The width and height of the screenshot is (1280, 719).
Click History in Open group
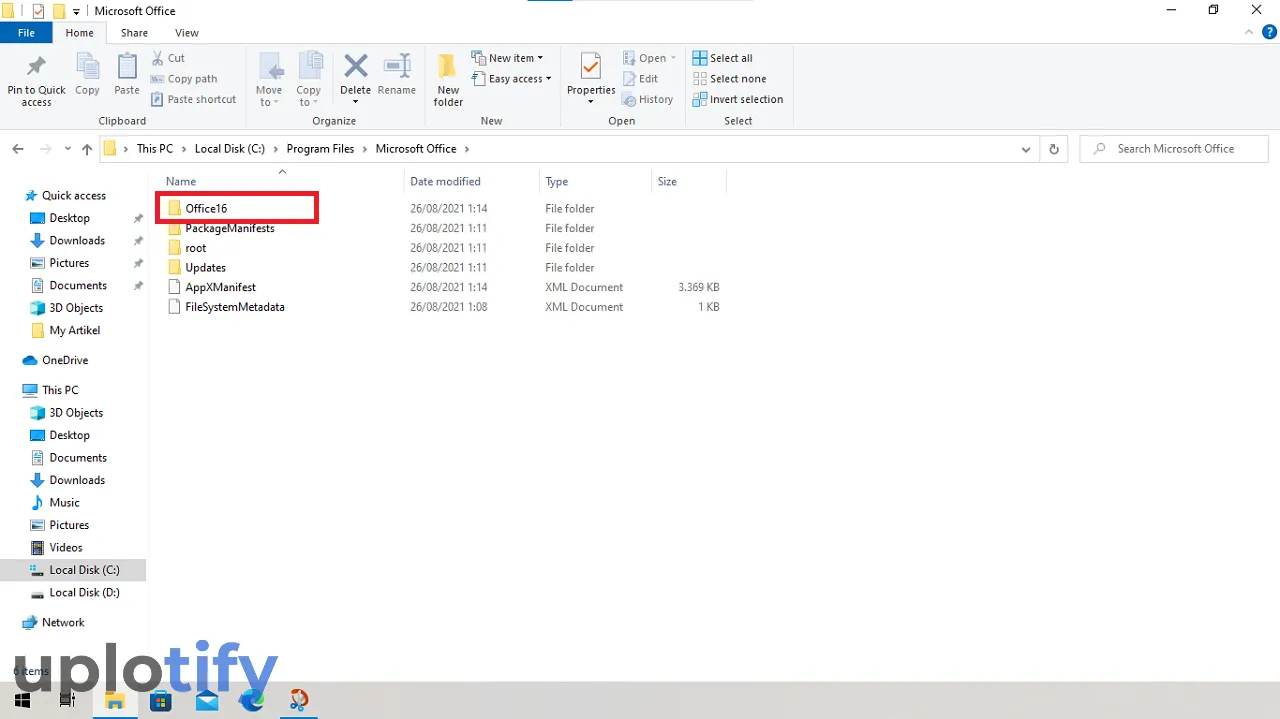point(647,99)
